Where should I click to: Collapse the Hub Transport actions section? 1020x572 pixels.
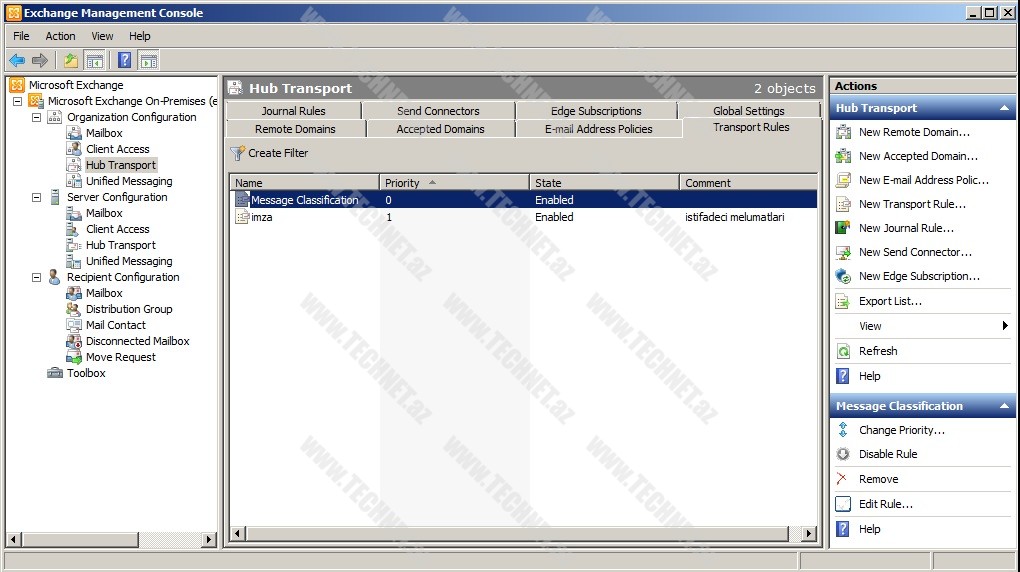pos(1004,108)
